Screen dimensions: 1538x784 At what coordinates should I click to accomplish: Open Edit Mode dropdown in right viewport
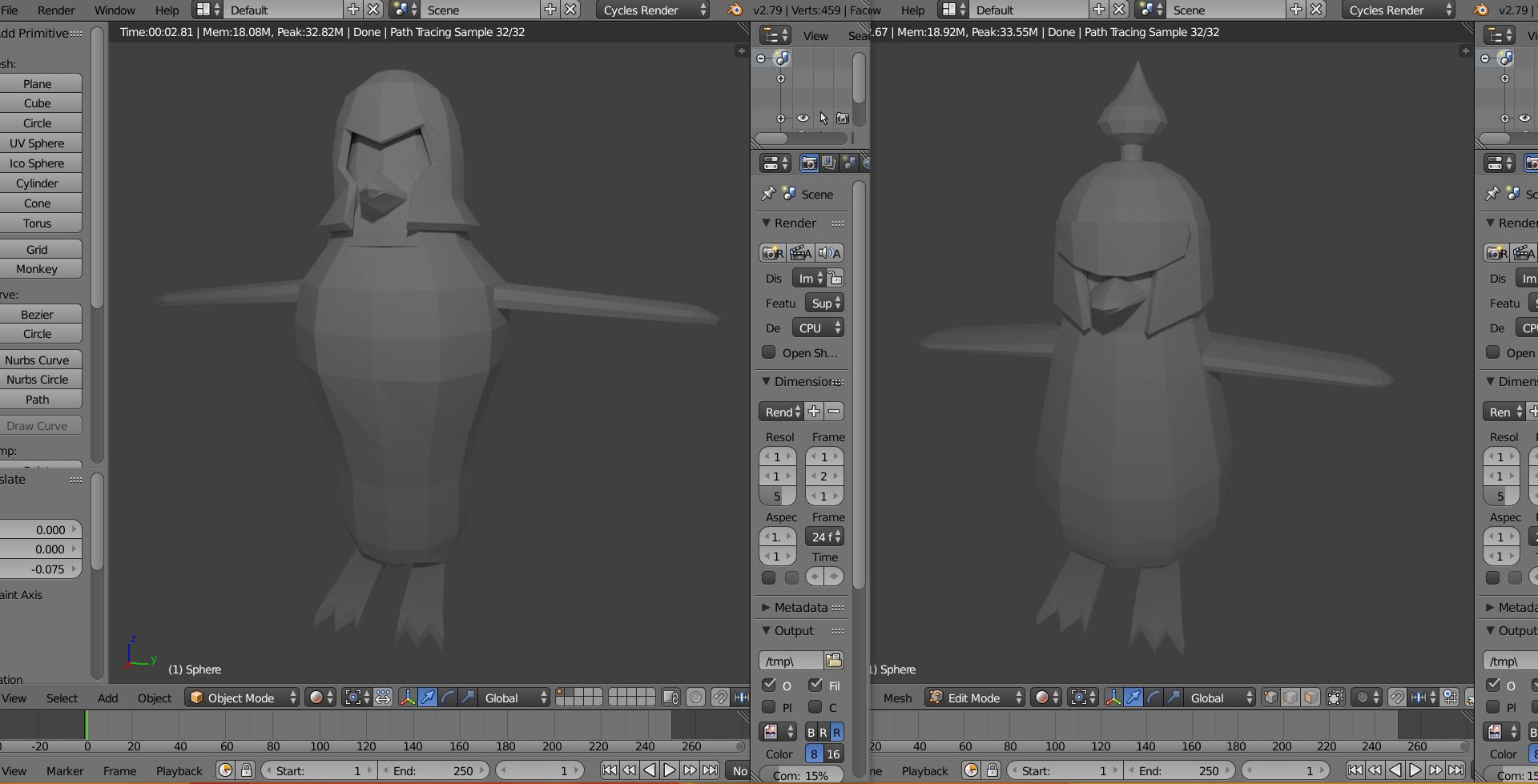click(975, 698)
